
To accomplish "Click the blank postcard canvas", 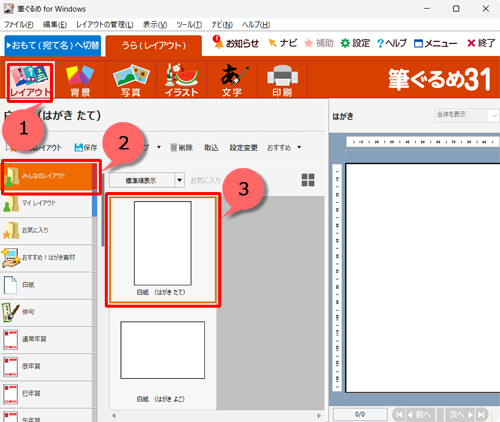I will (x=422, y=278).
